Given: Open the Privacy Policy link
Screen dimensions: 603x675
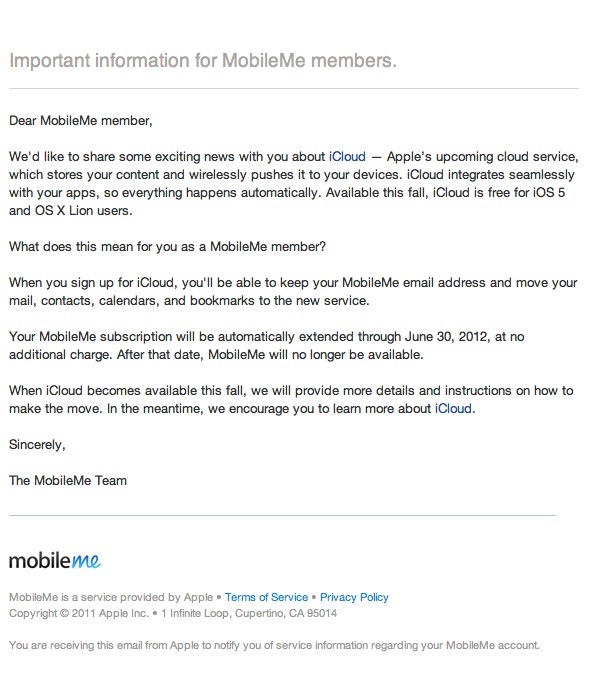Looking at the screenshot, I should [x=354, y=597].
